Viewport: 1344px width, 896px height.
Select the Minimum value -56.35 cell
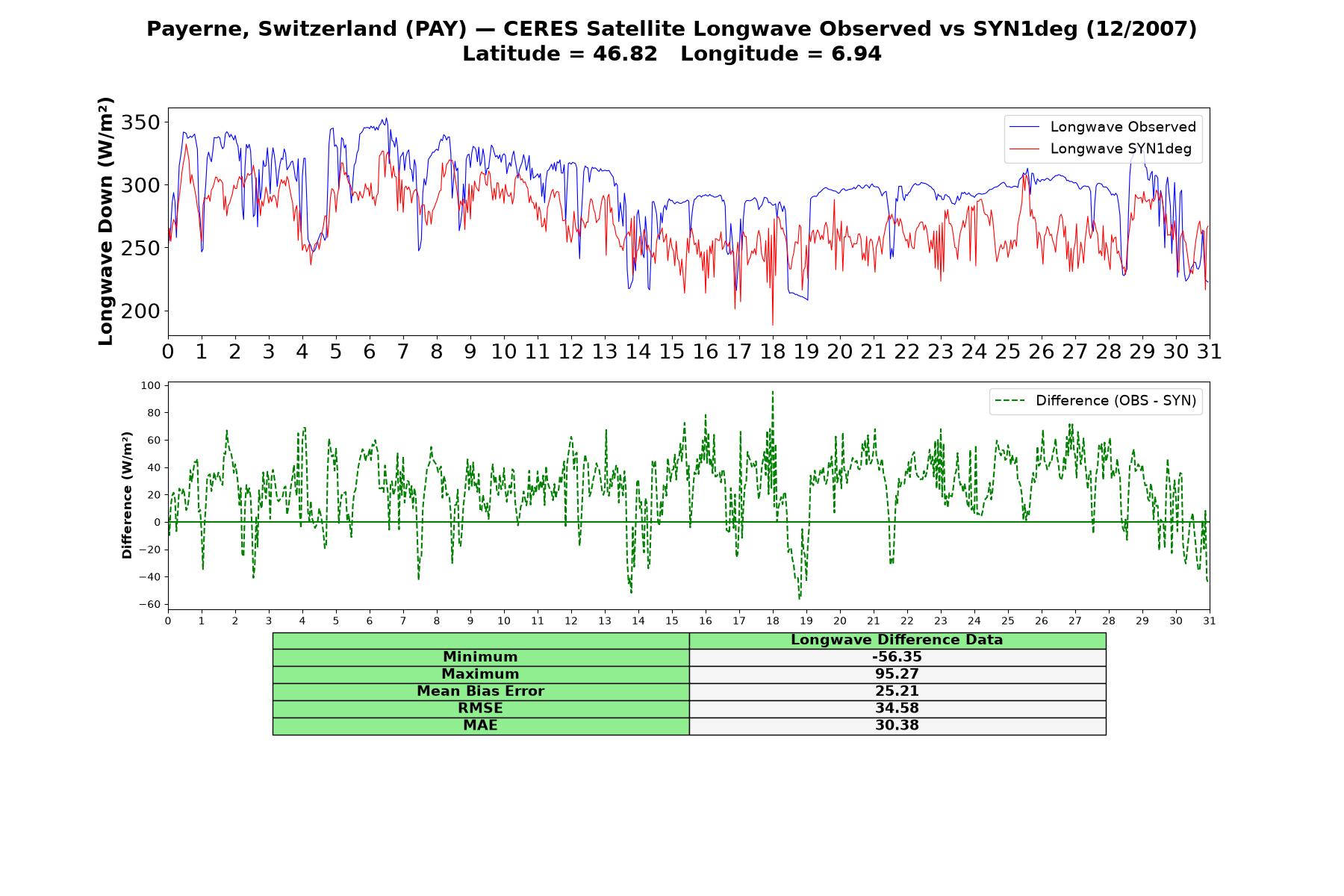[x=897, y=657]
